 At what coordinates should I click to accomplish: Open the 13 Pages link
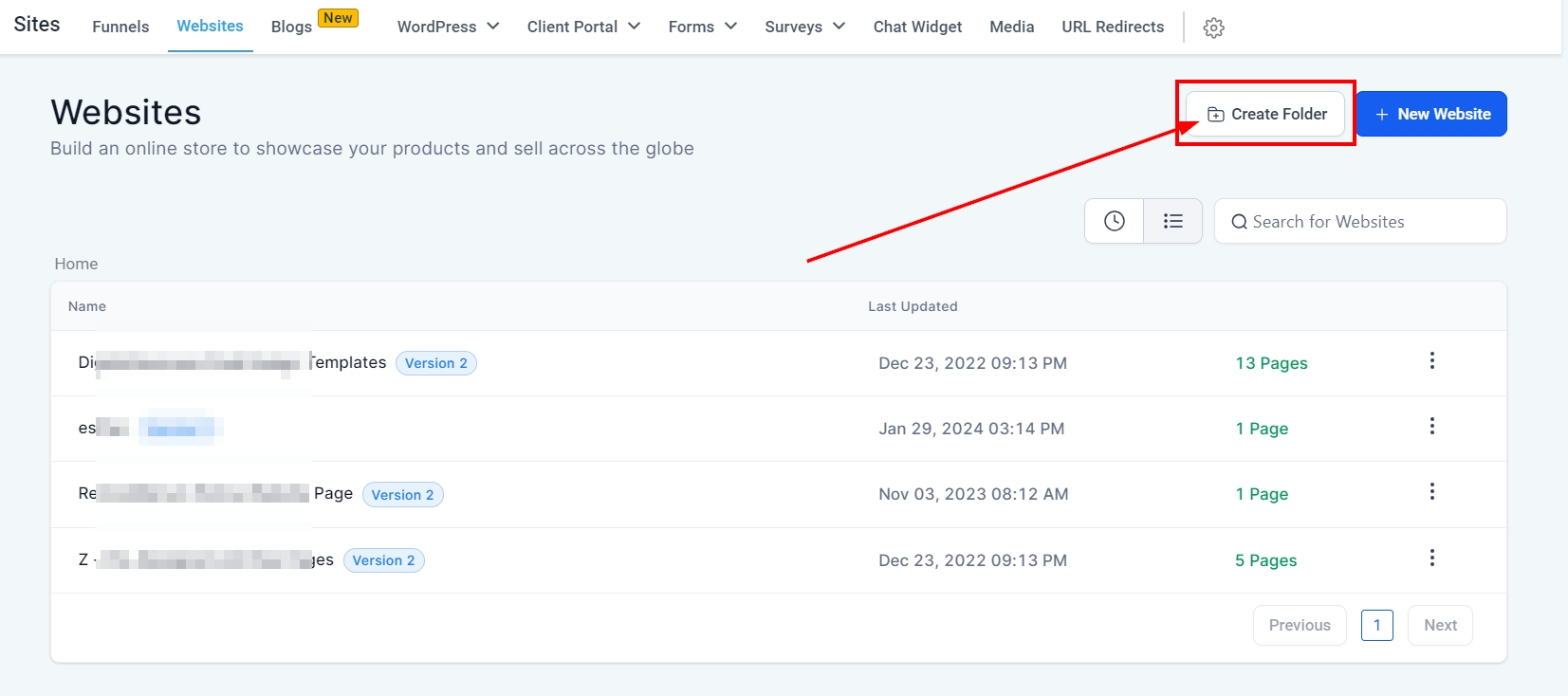pyautogui.click(x=1271, y=363)
